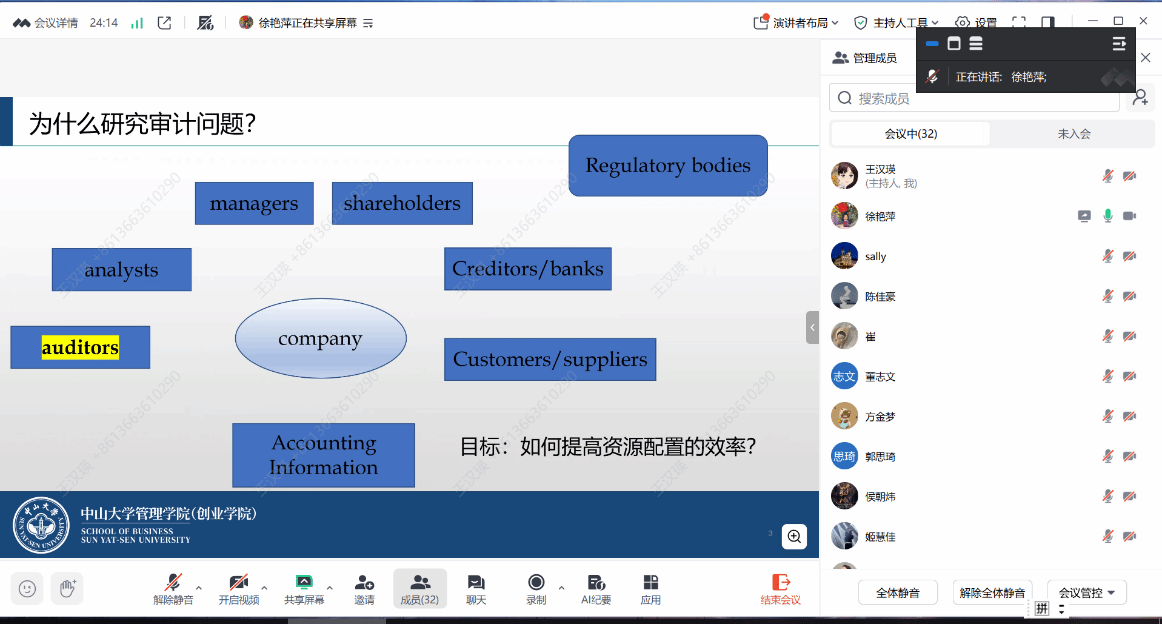Open the AI纪要 notes tool
The height and width of the screenshot is (624, 1162).
tap(596, 589)
